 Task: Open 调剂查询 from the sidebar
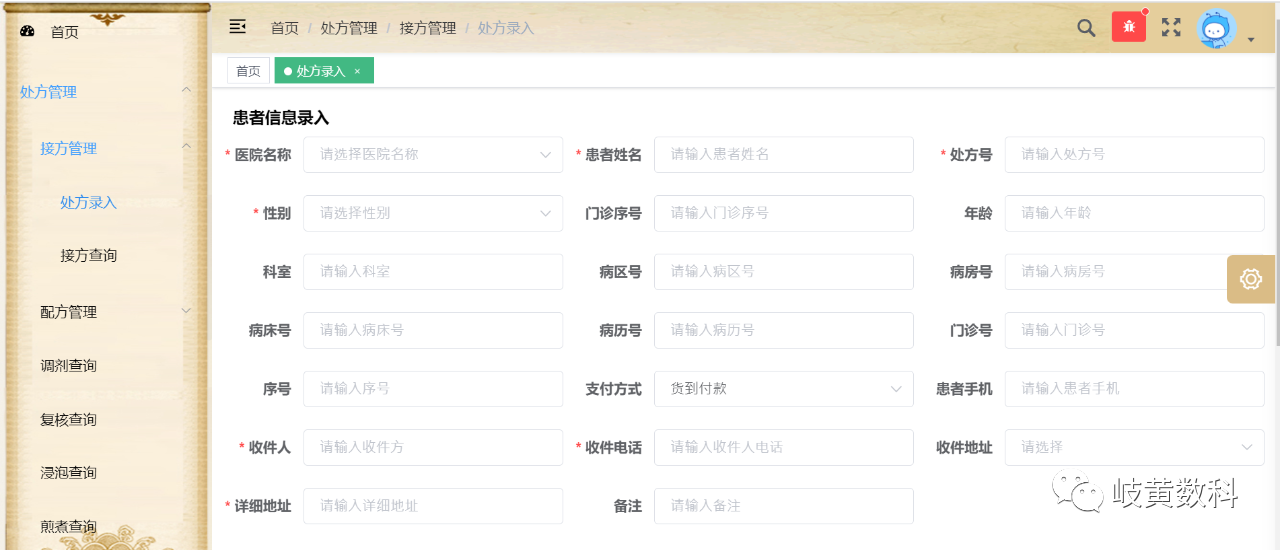[68, 366]
